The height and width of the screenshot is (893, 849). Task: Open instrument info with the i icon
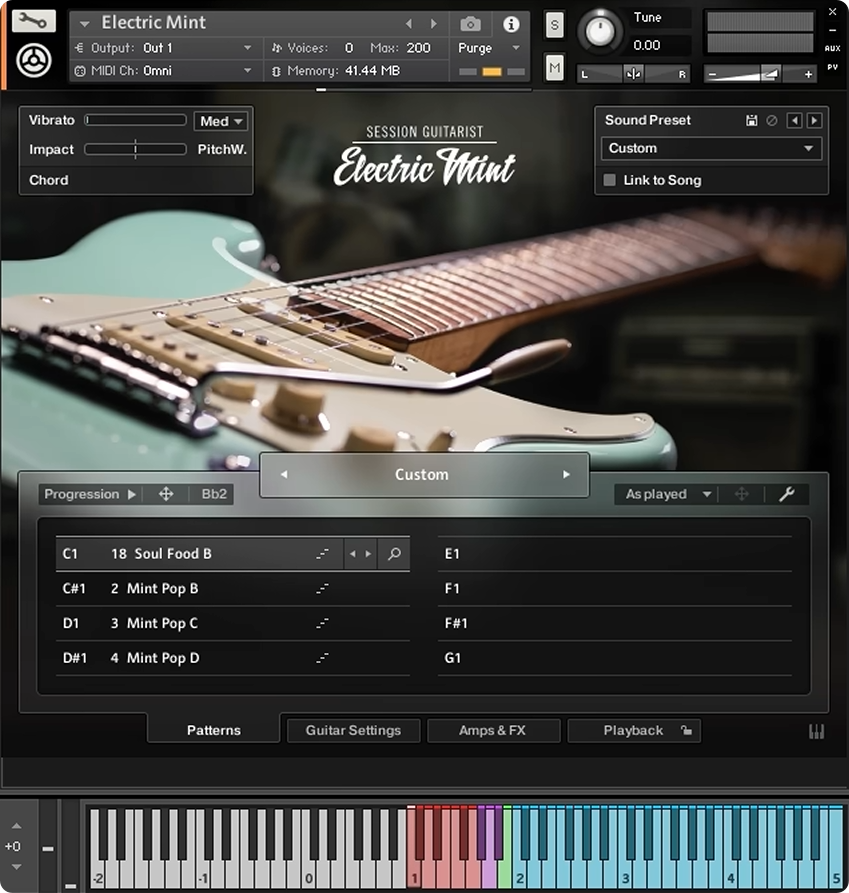(x=511, y=24)
